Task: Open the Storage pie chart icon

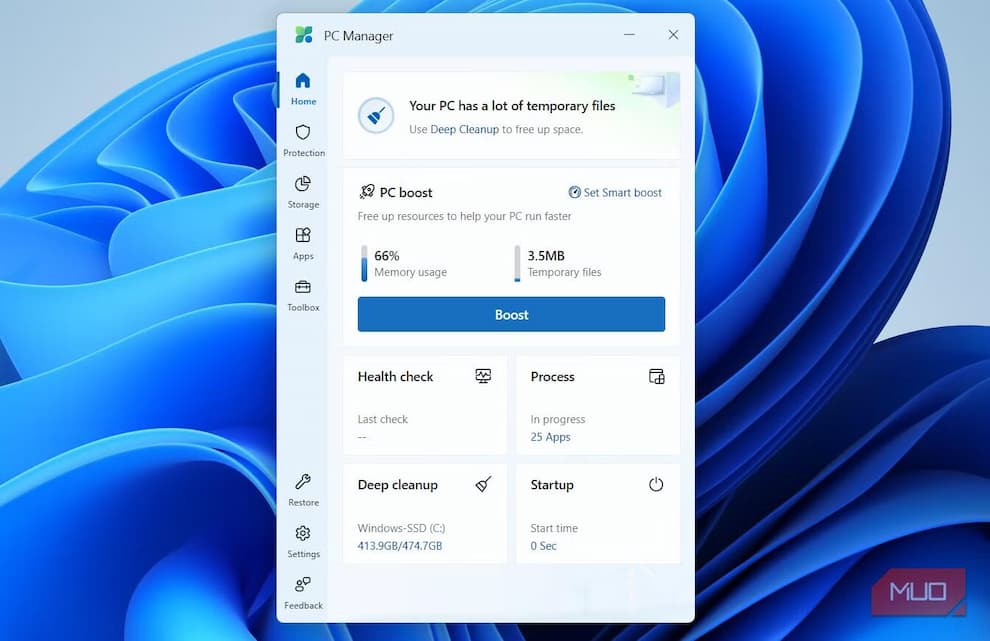Action: coord(303,184)
